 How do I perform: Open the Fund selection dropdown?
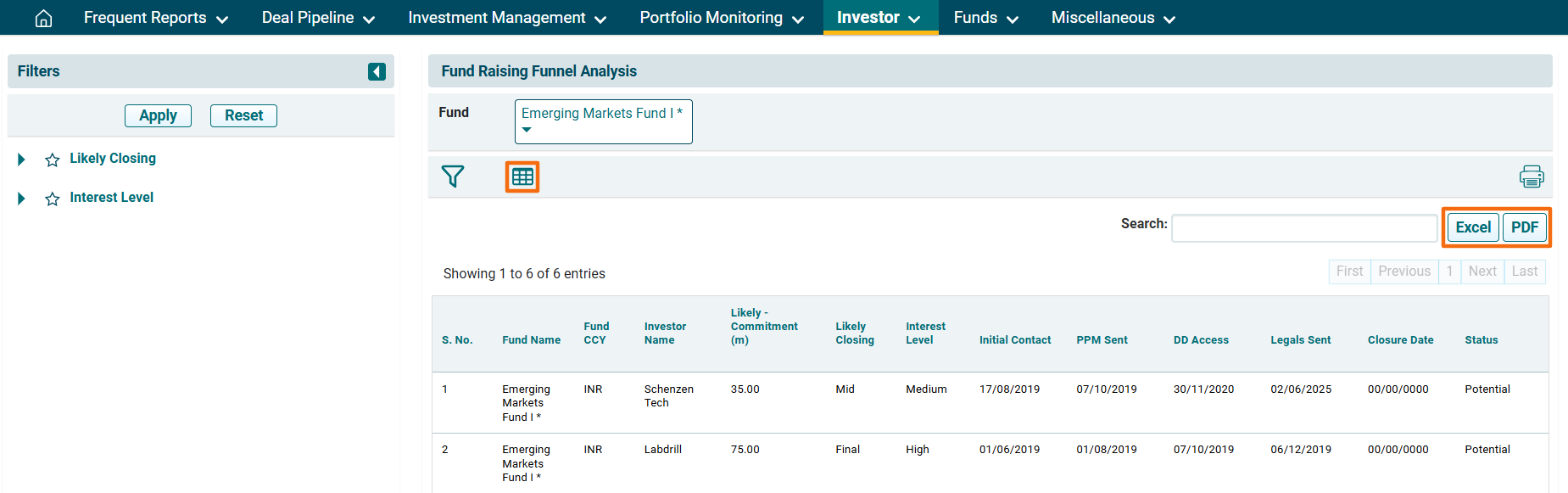603,121
